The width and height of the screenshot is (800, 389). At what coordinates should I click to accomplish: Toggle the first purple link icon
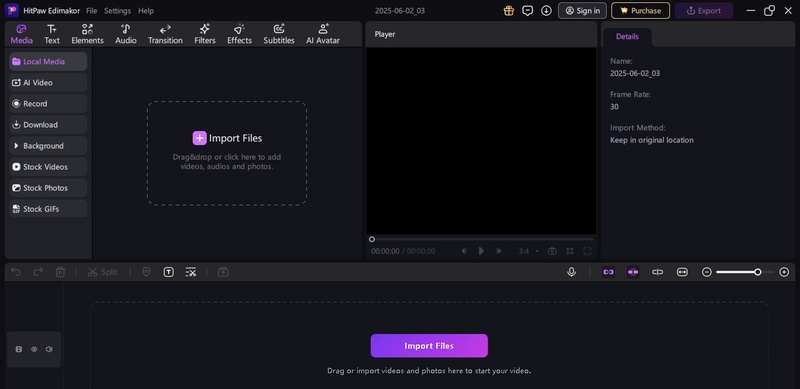[608, 272]
